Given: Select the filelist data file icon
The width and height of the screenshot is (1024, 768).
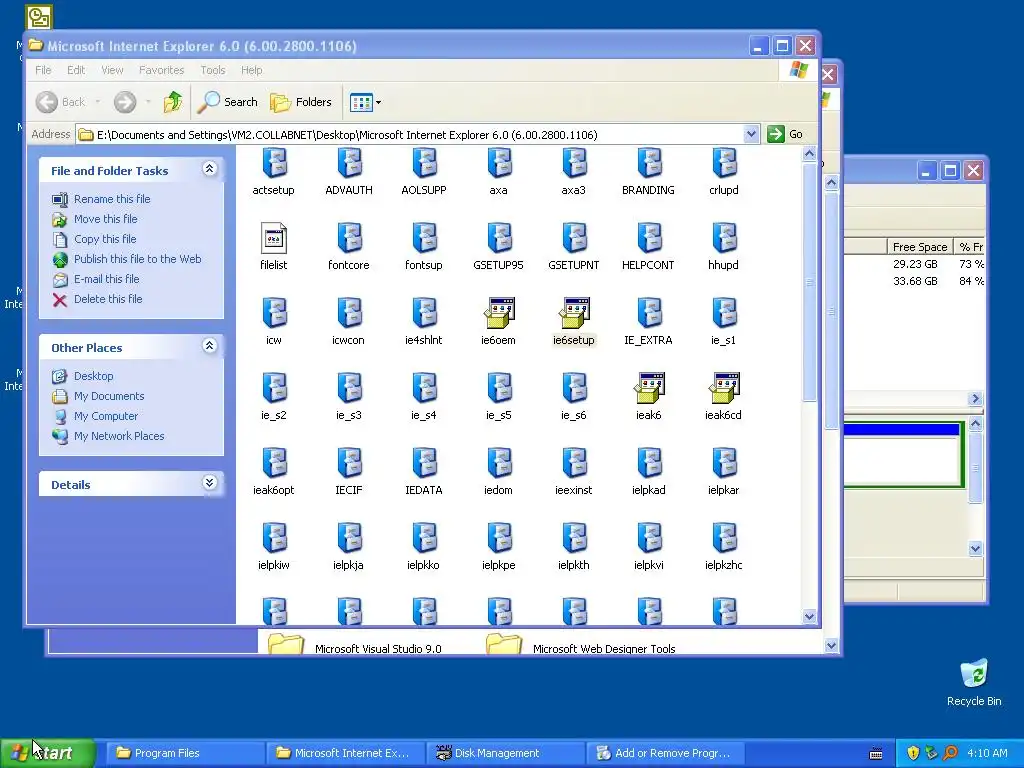Looking at the screenshot, I should (x=274, y=238).
